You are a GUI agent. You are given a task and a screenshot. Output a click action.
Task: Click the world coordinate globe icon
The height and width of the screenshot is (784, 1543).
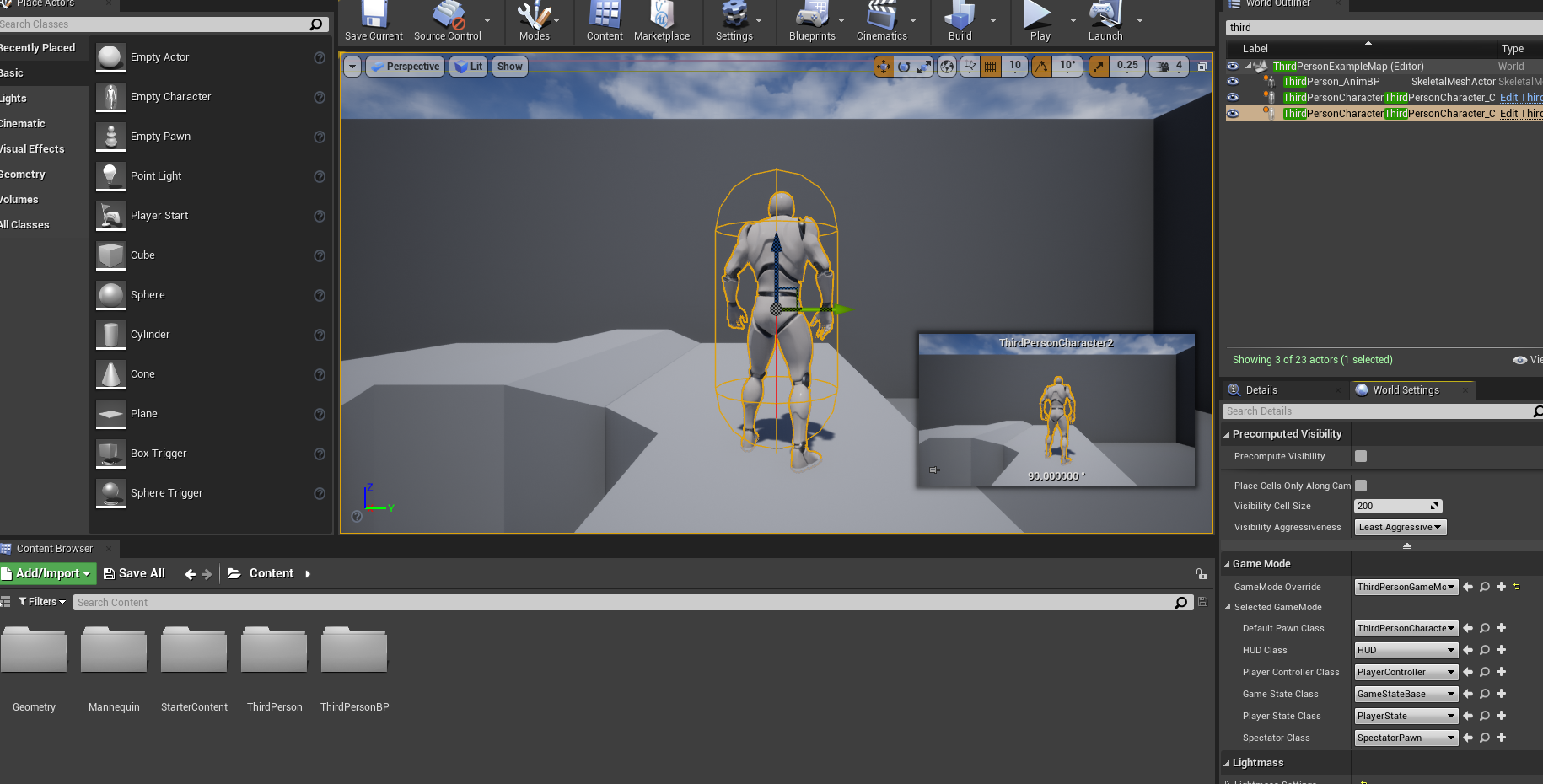pos(947,67)
